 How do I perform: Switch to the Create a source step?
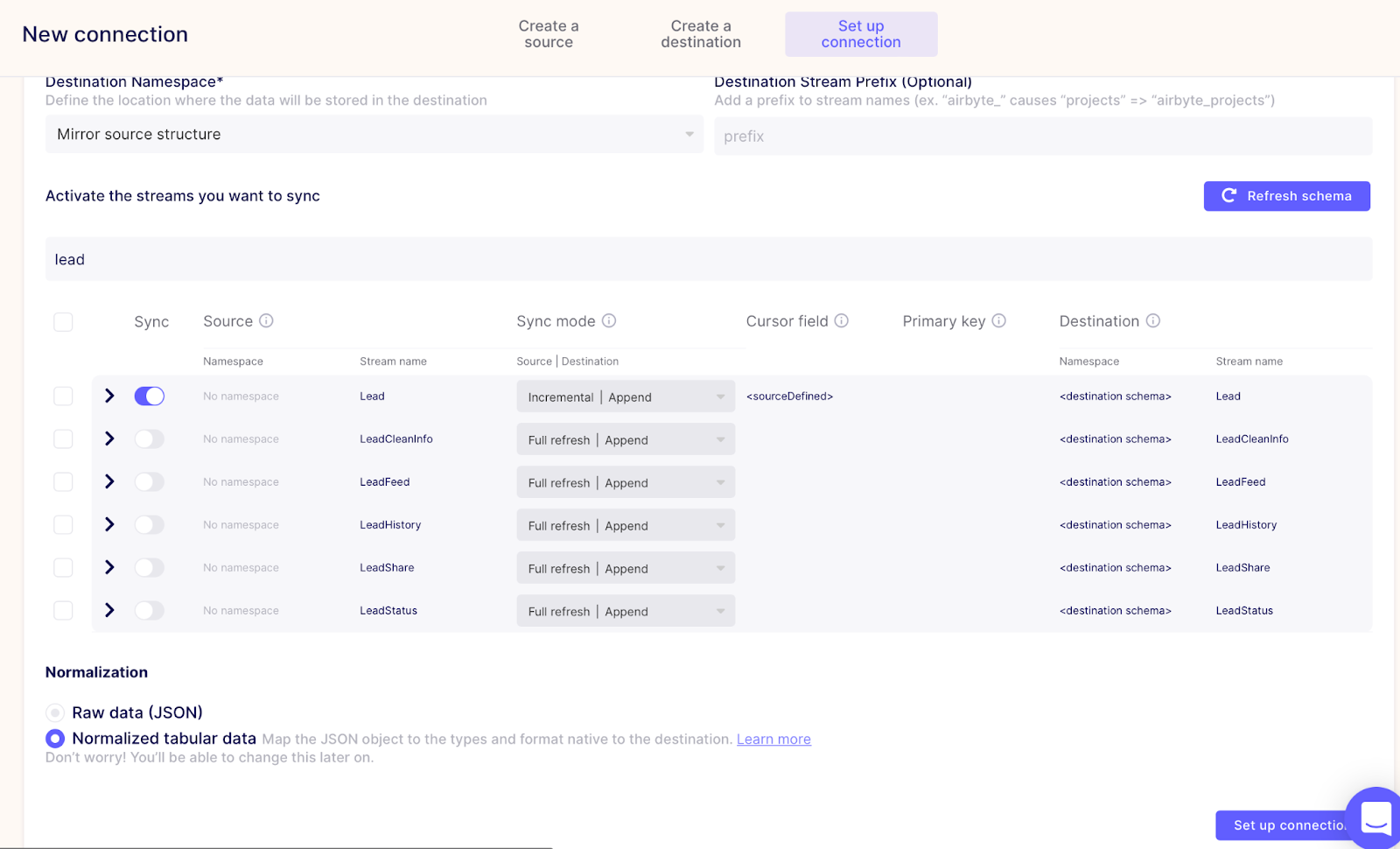(x=548, y=34)
